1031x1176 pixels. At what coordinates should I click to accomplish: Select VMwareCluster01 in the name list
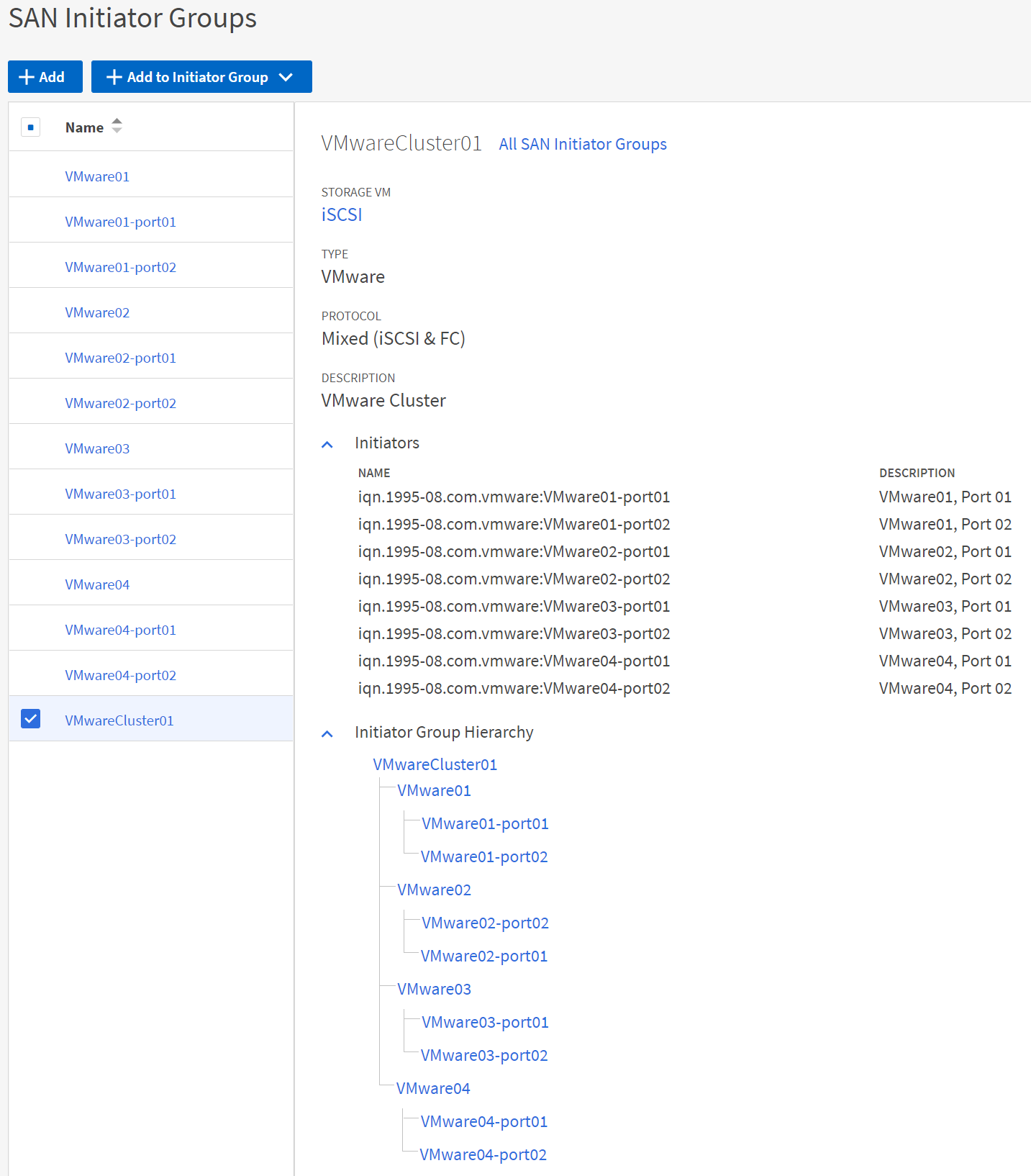pyautogui.click(x=119, y=720)
